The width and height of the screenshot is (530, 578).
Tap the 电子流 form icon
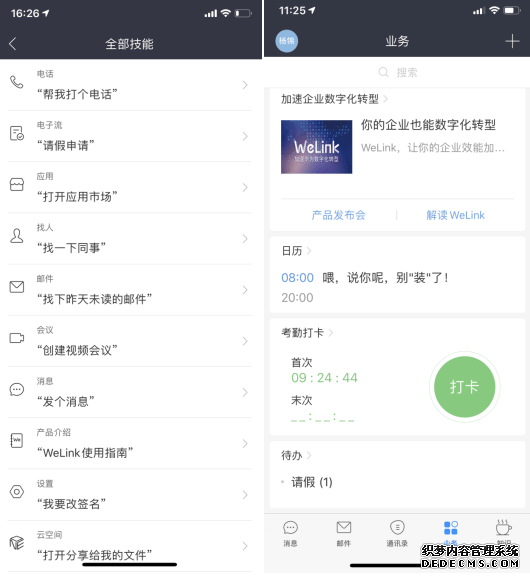pos(17,133)
